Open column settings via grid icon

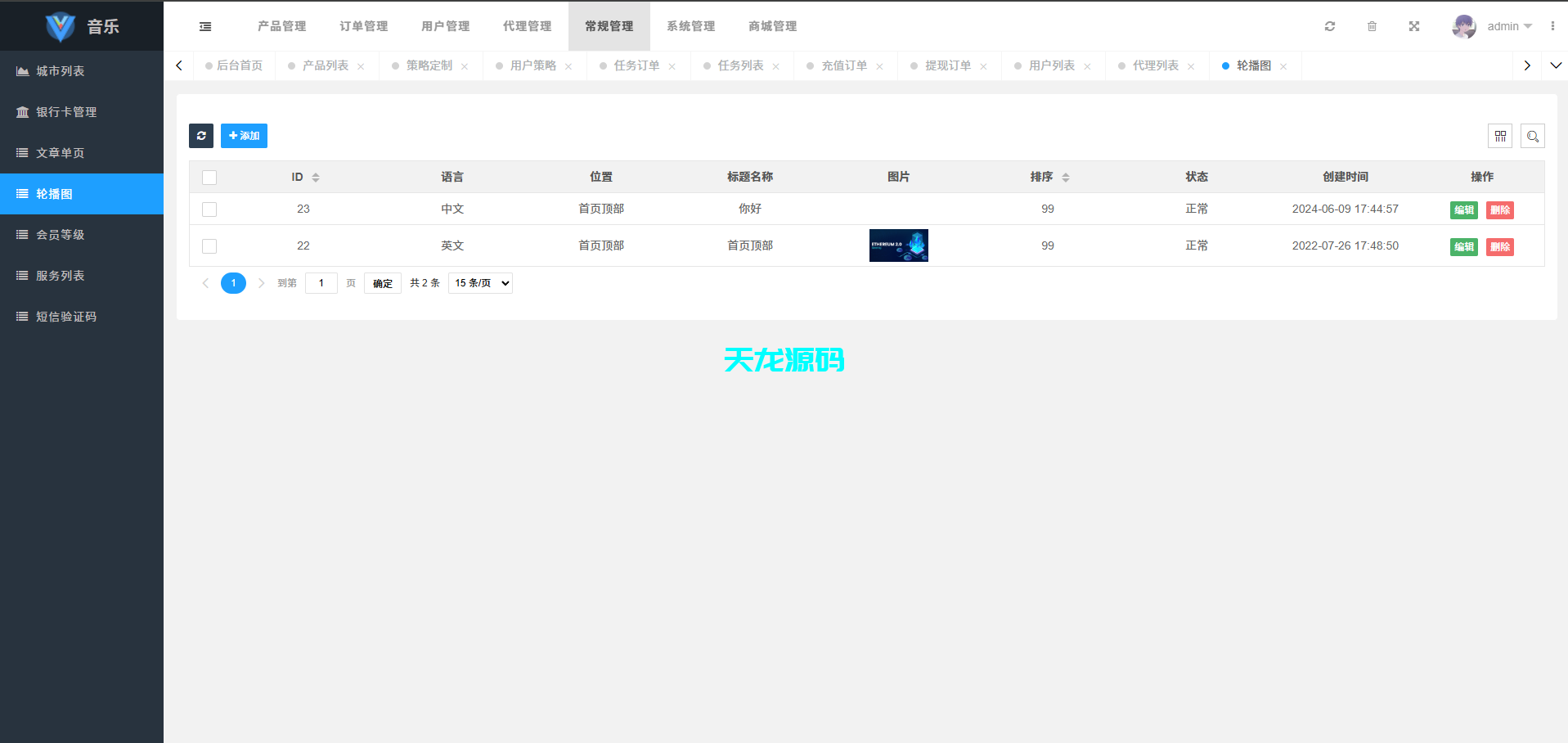click(x=1501, y=136)
